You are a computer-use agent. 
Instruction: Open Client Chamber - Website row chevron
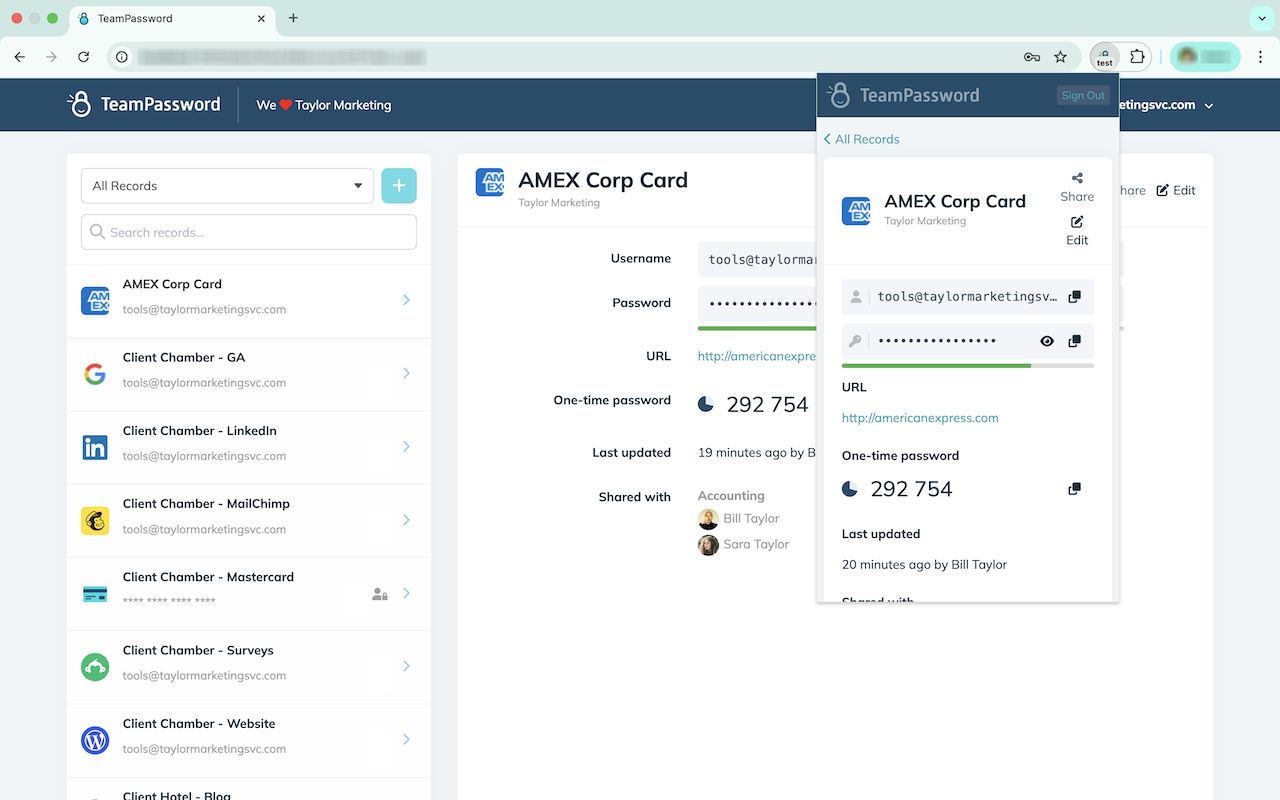tap(406, 739)
